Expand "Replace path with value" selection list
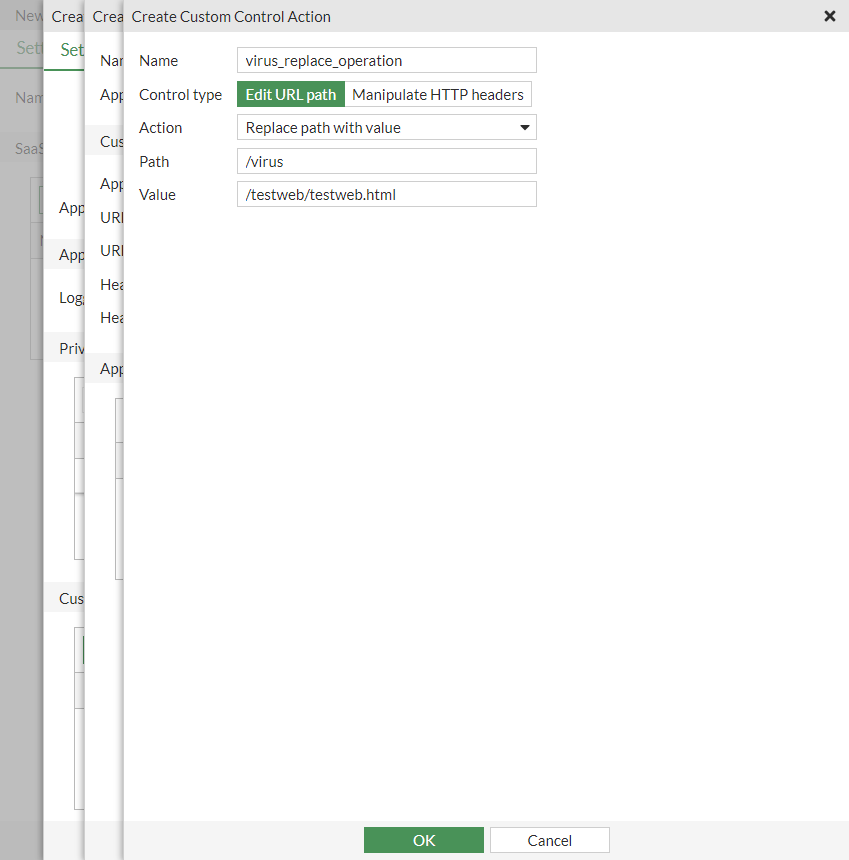 (386, 127)
